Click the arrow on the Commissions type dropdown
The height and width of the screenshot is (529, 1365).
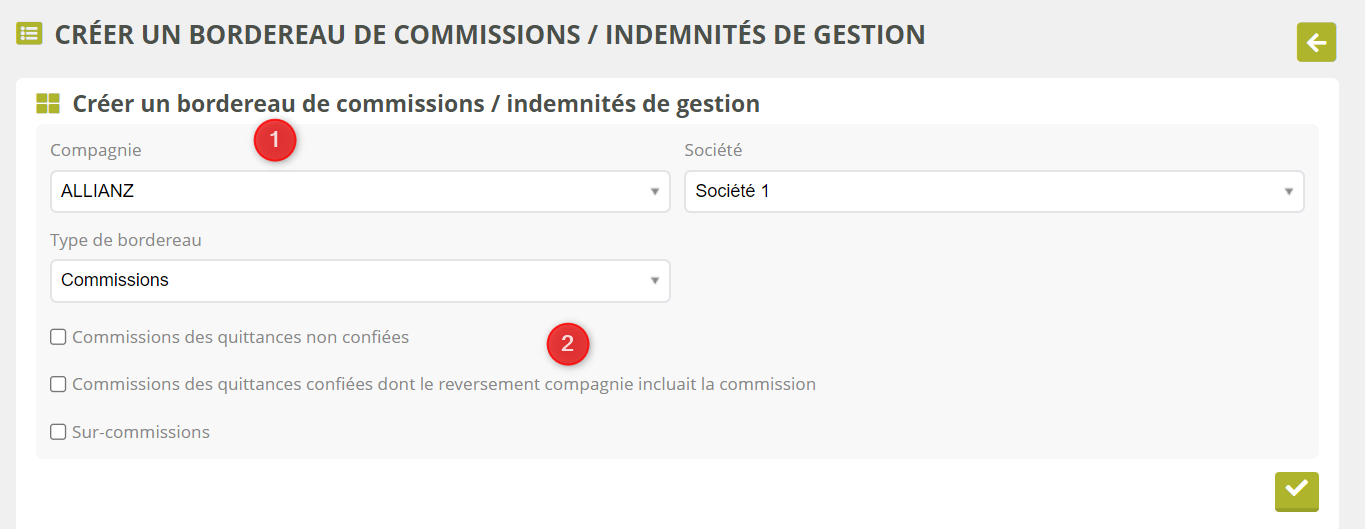point(654,281)
